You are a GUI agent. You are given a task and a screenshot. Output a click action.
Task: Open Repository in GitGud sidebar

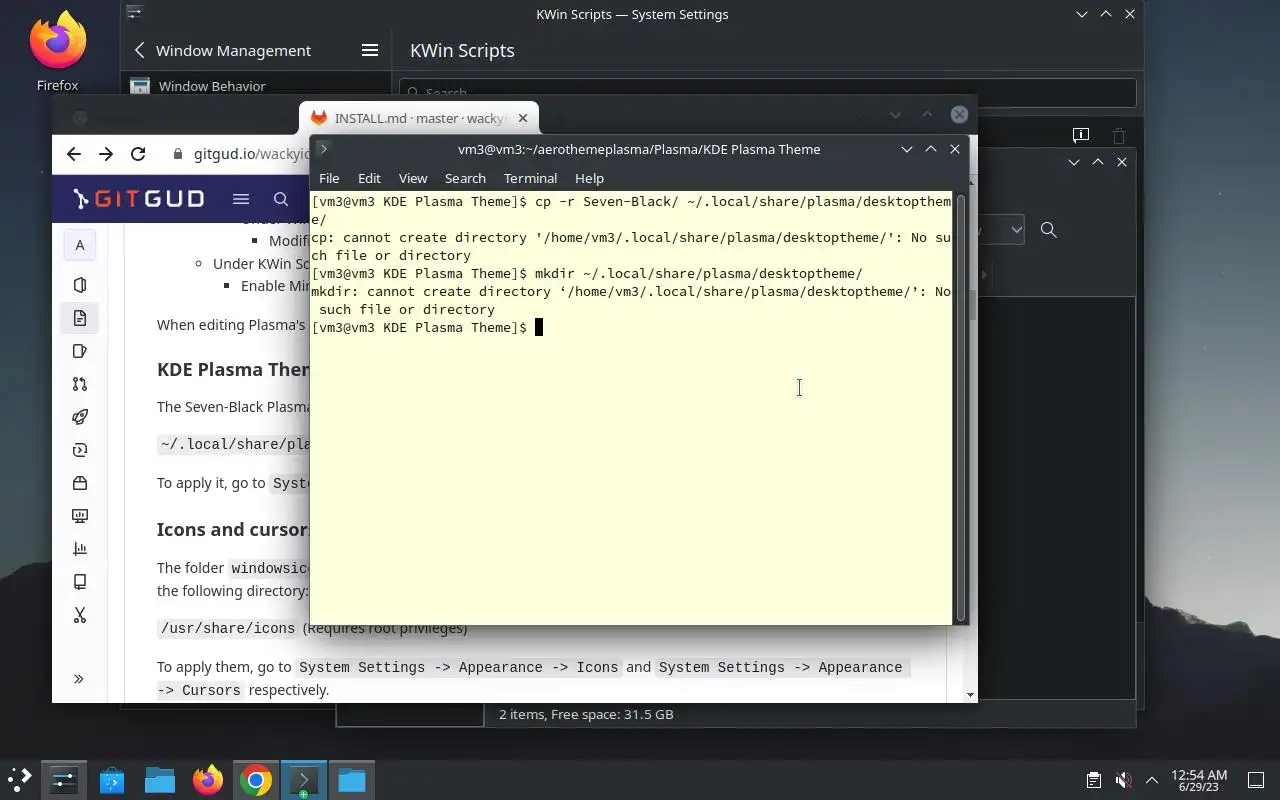click(x=80, y=318)
